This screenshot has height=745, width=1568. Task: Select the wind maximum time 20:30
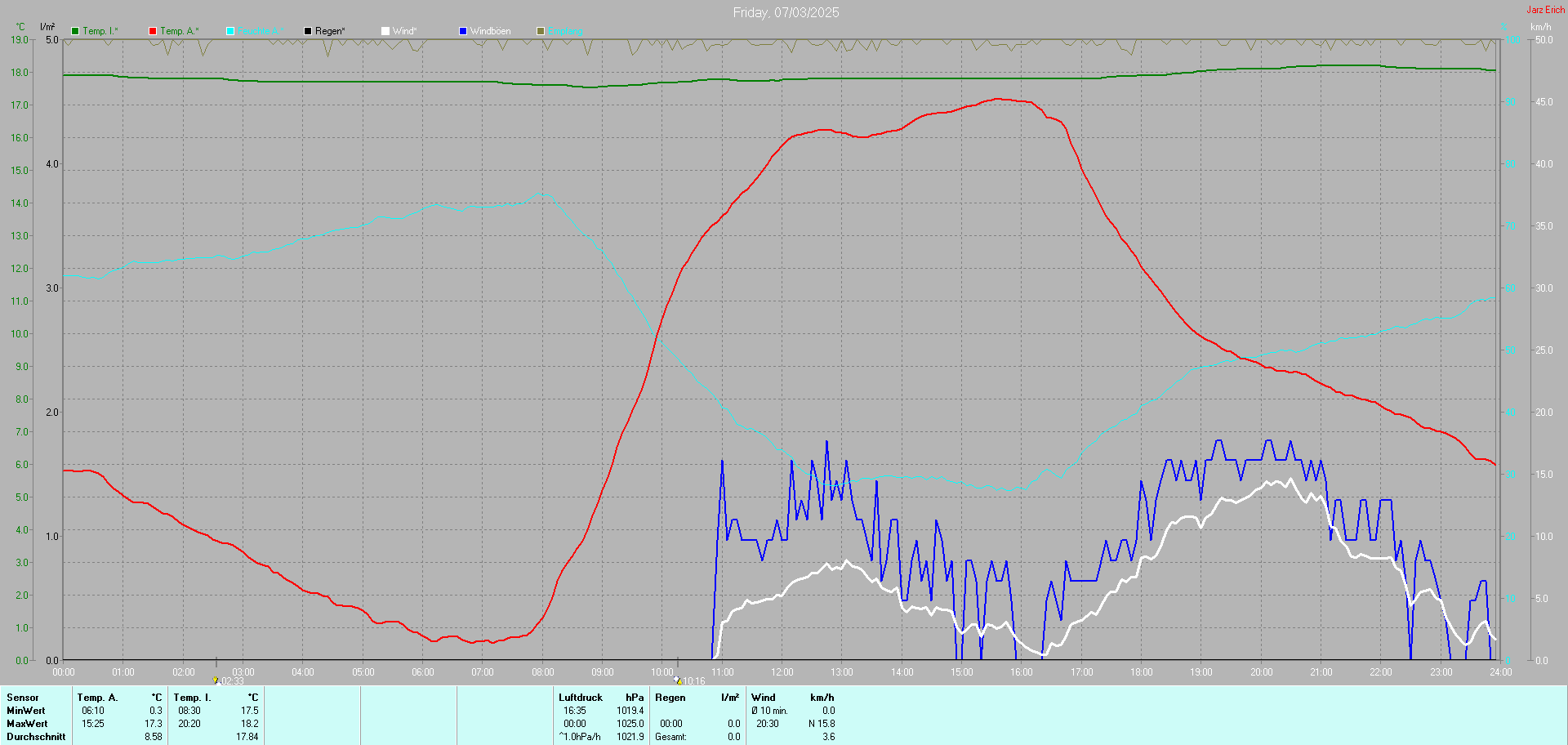(x=768, y=724)
